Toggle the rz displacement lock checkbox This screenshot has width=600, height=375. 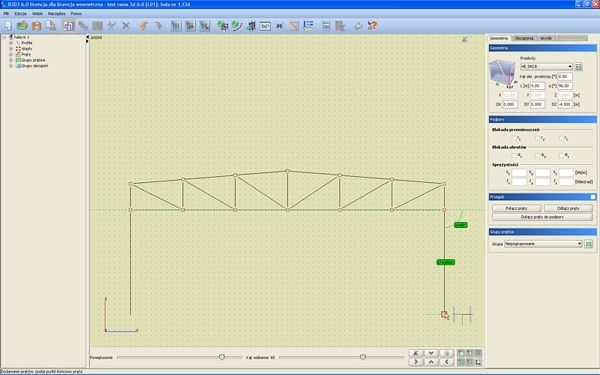[x=561, y=138]
